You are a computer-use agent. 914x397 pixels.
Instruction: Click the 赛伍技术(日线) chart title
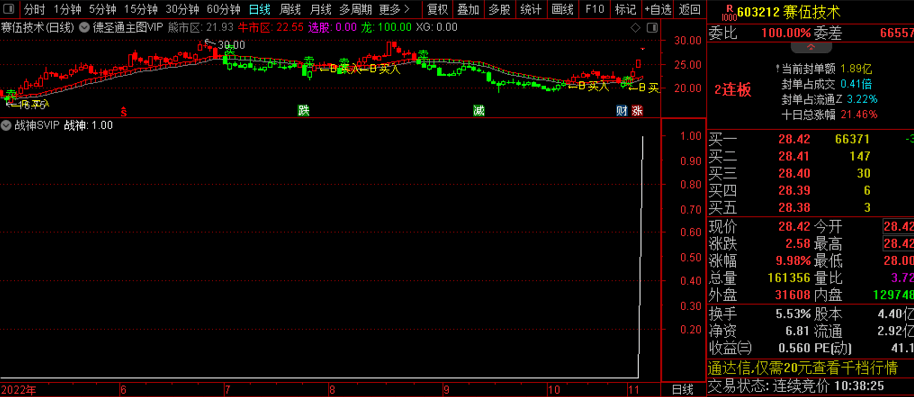(x=37, y=27)
